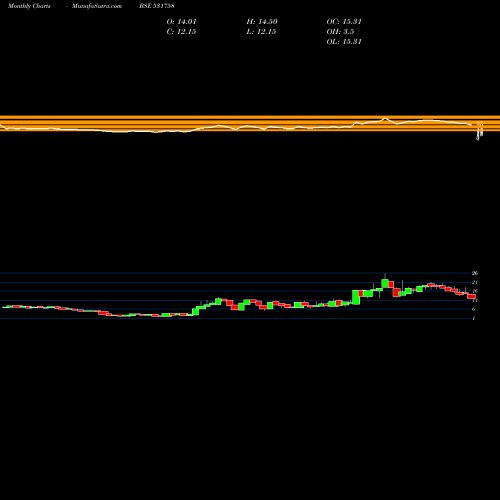Click the price axis label "11"

click(475, 300)
